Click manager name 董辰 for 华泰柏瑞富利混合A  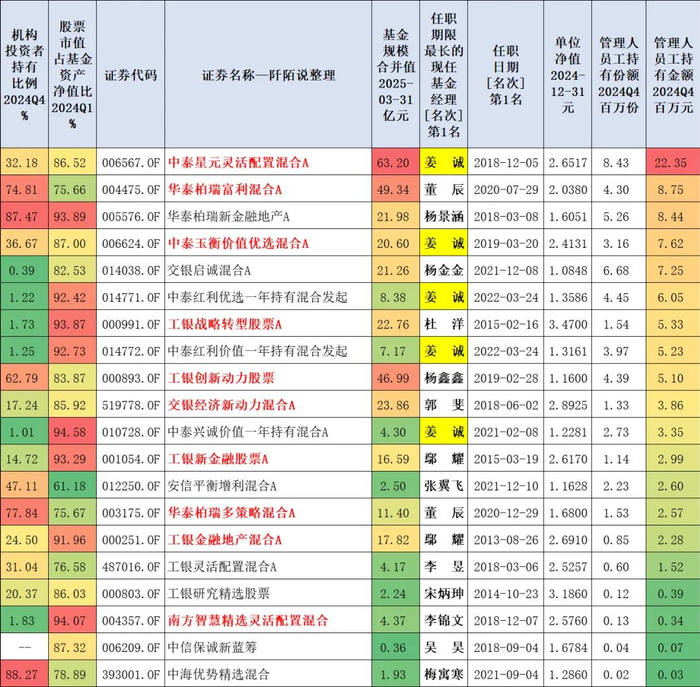click(x=444, y=190)
